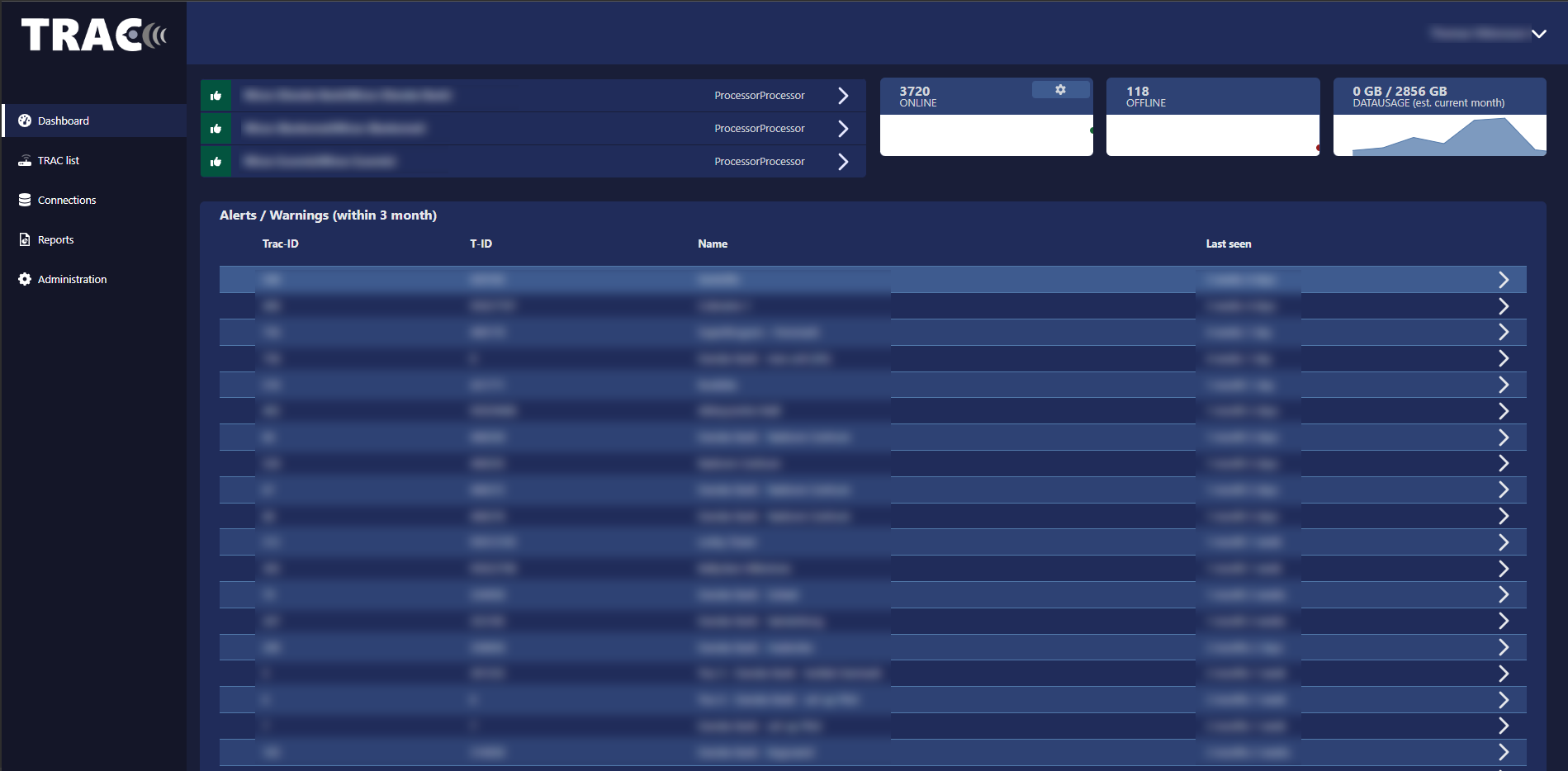Select the Dashboard gauge icon in sidebar
The height and width of the screenshot is (771, 1568).
pos(26,121)
